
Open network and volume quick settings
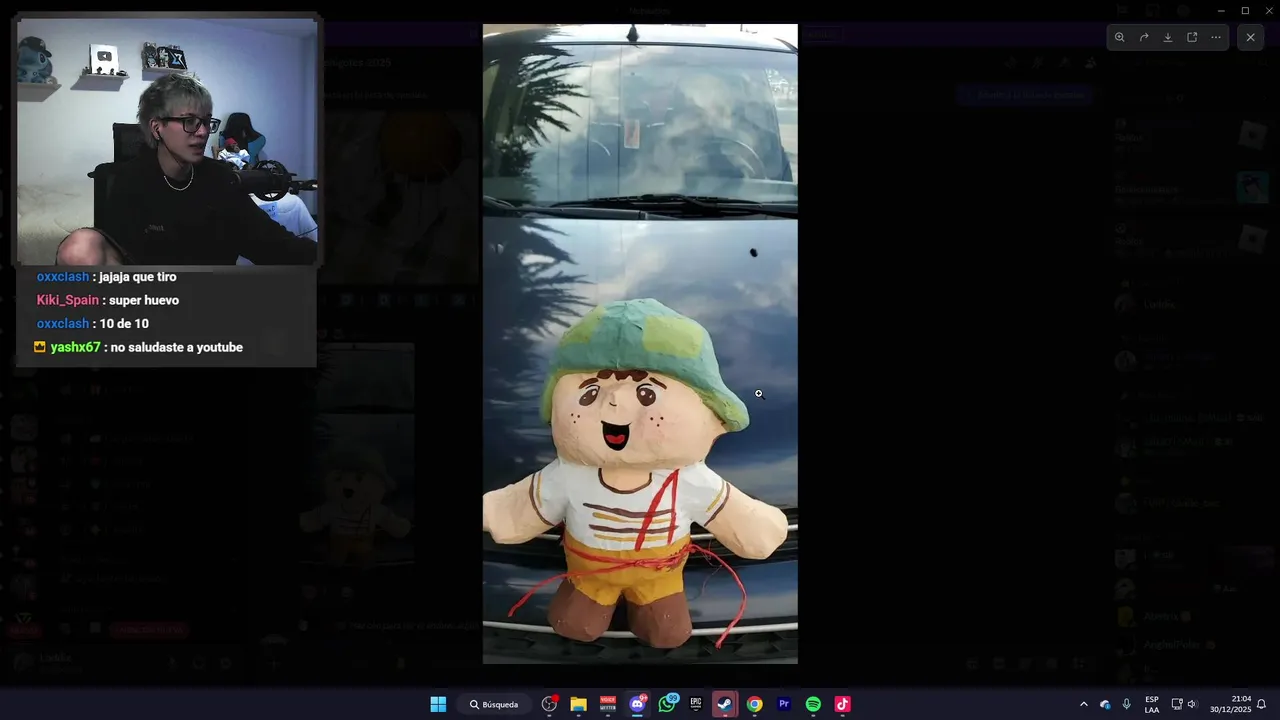click(x=1184, y=704)
